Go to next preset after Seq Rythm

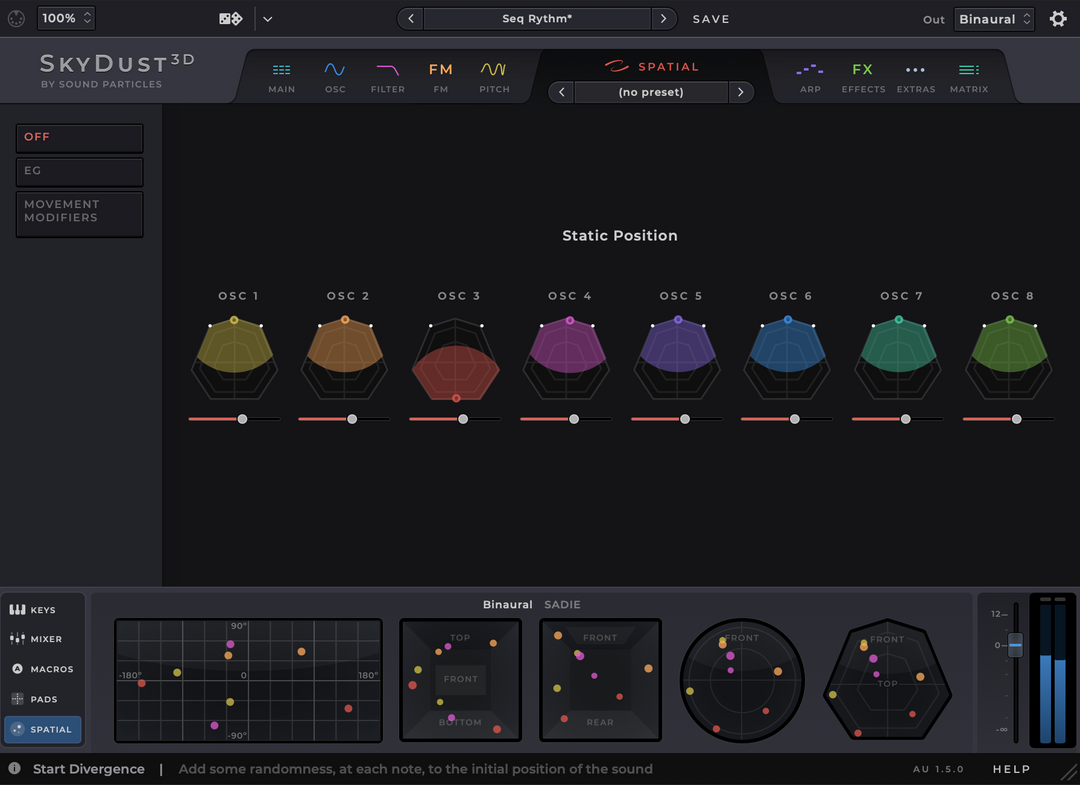click(663, 19)
